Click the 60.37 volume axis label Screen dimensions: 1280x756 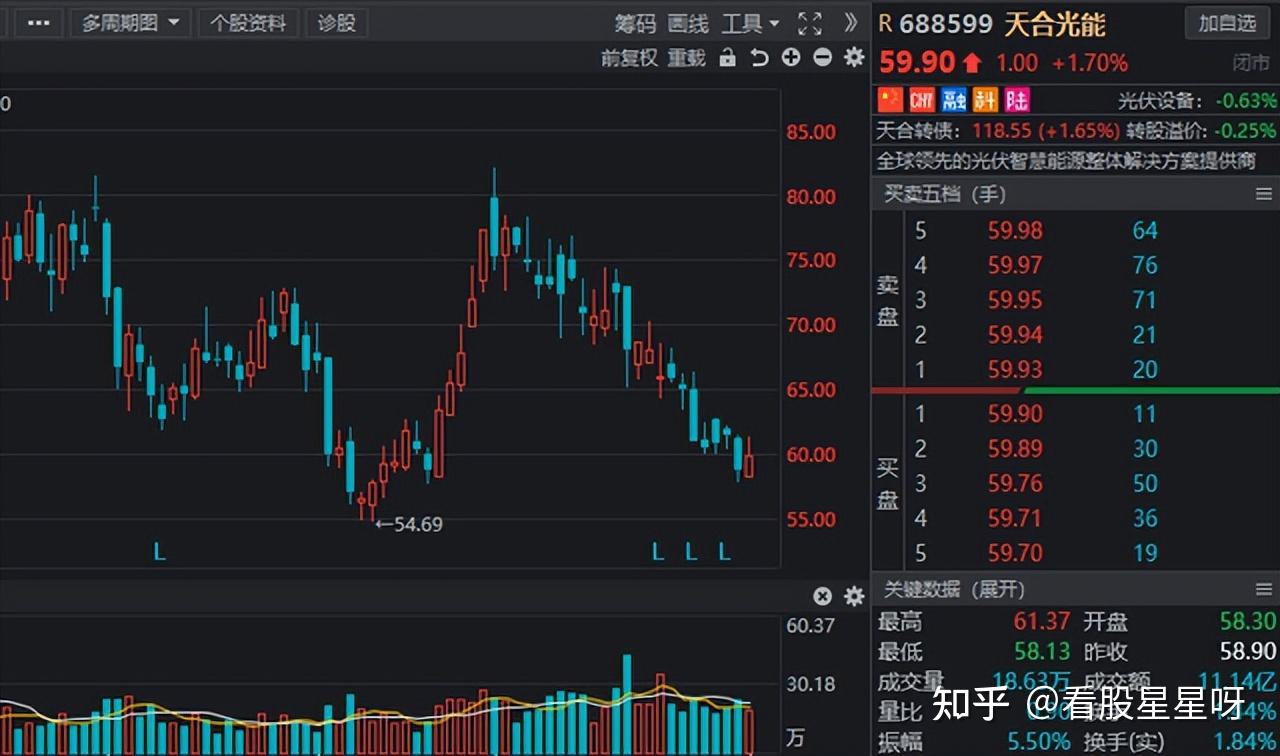pos(811,626)
